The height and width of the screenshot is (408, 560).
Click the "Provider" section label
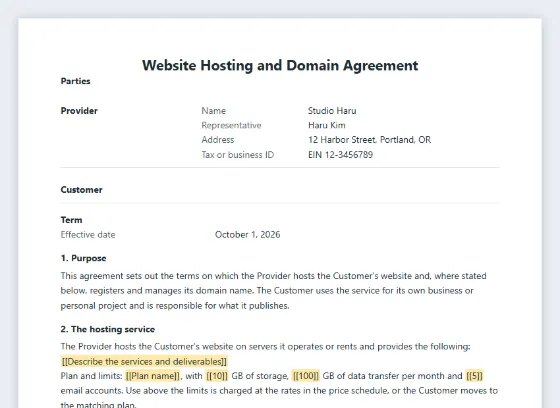coord(79,111)
